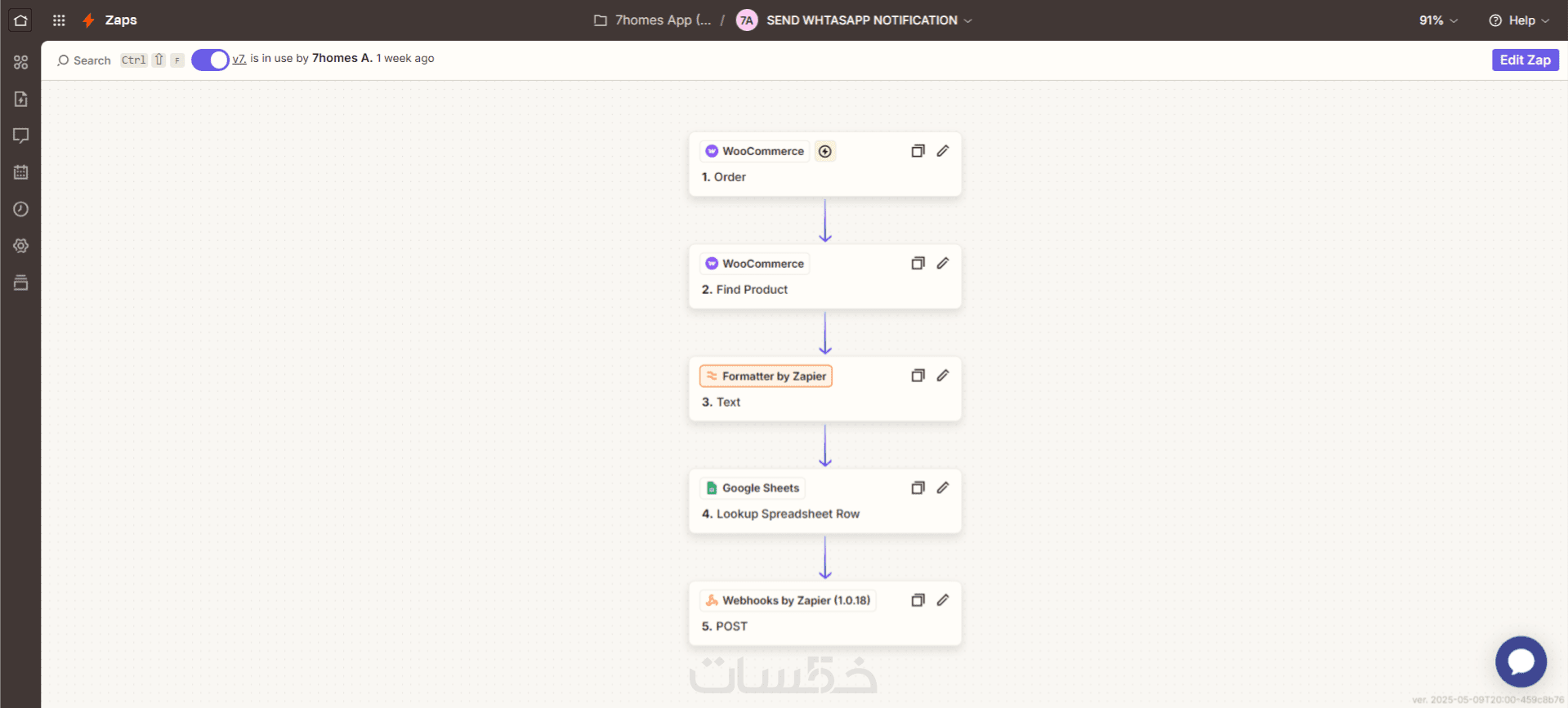Open the Zap history clock icon
The image size is (1568, 708).
pos(21,209)
